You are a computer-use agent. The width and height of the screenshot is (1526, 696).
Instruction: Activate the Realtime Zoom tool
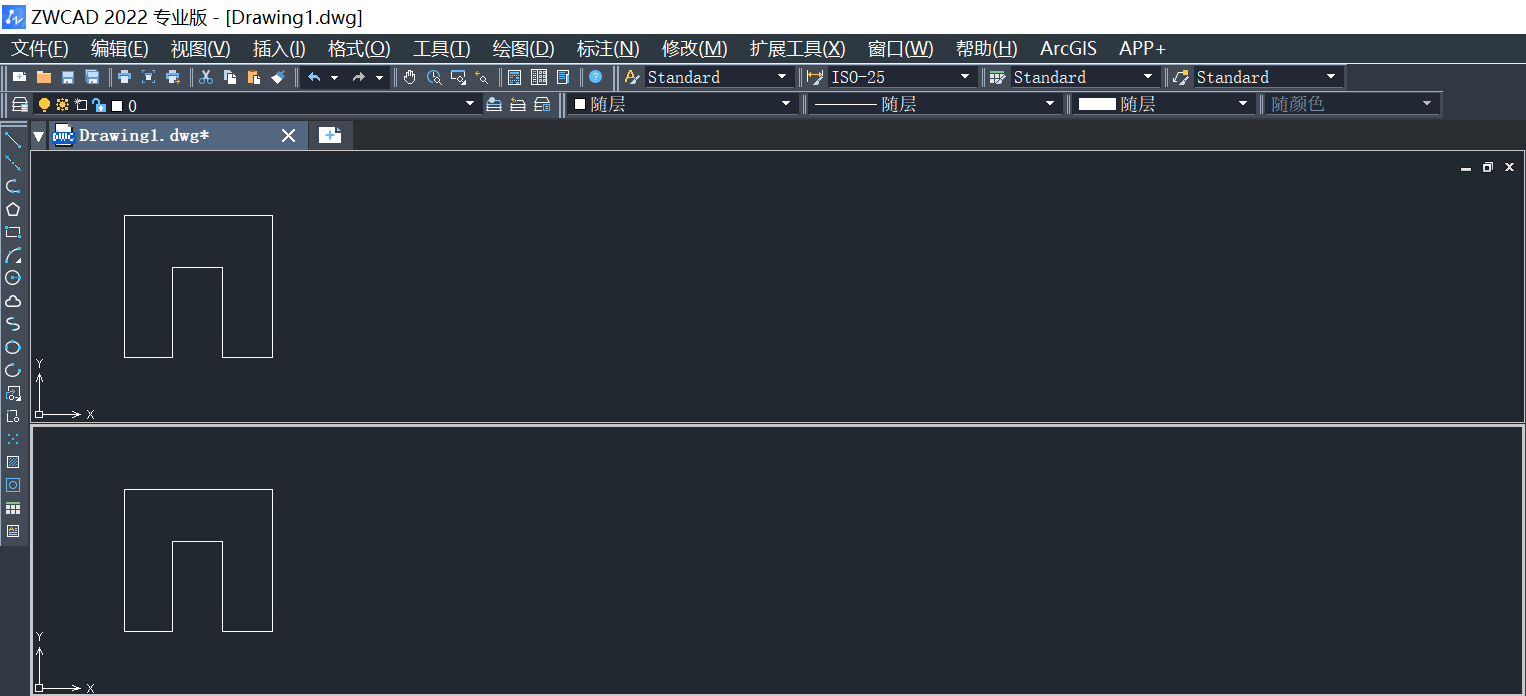click(434, 77)
